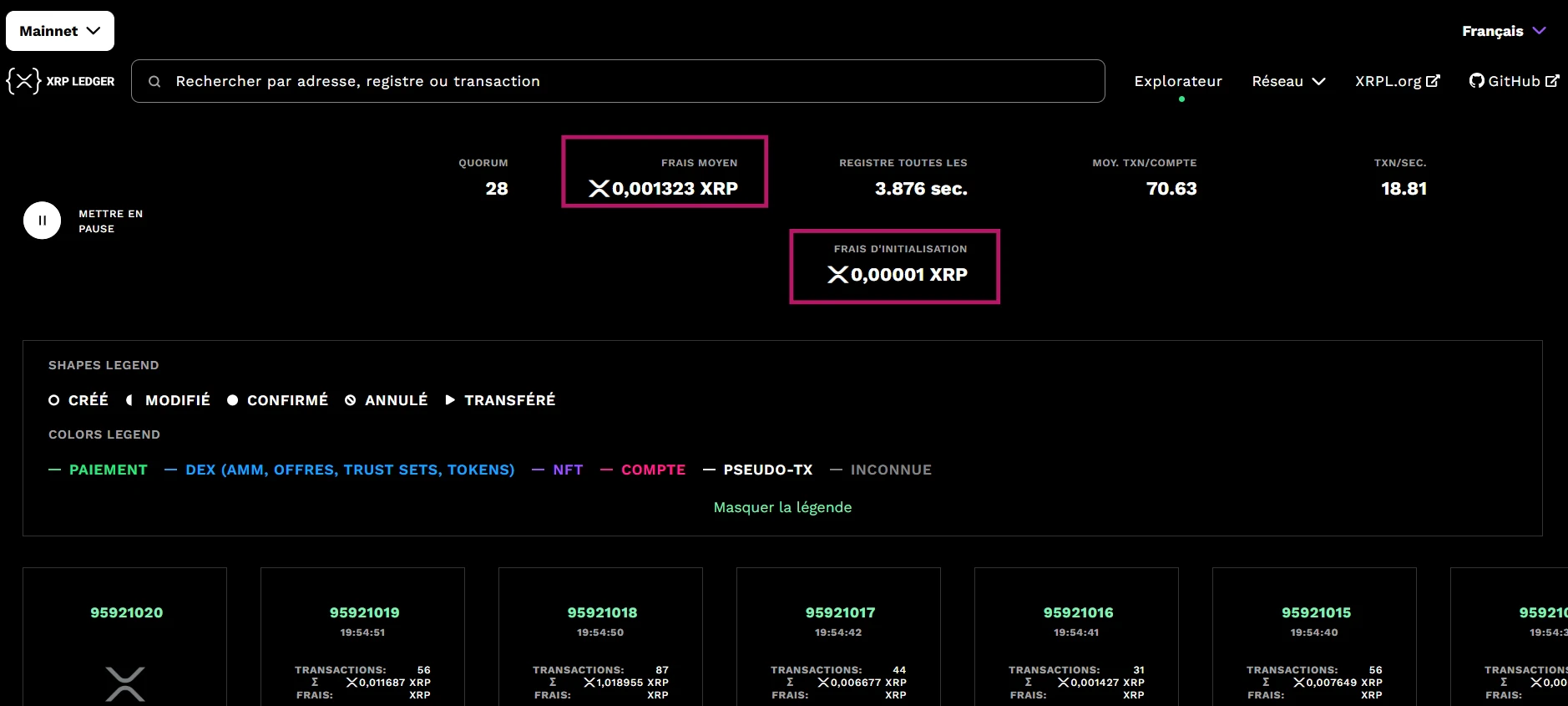1568x706 pixels.
Task: Click the transactions count 56 in ledger 95921019
Action: click(424, 670)
